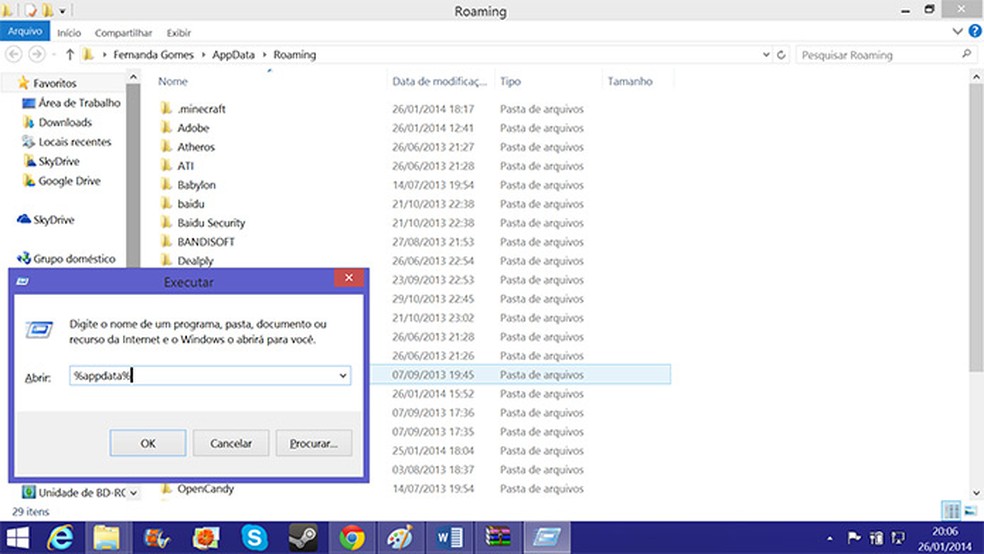This screenshot has width=984, height=554.
Task: Click the Procurar... button
Action: tap(313, 443)
